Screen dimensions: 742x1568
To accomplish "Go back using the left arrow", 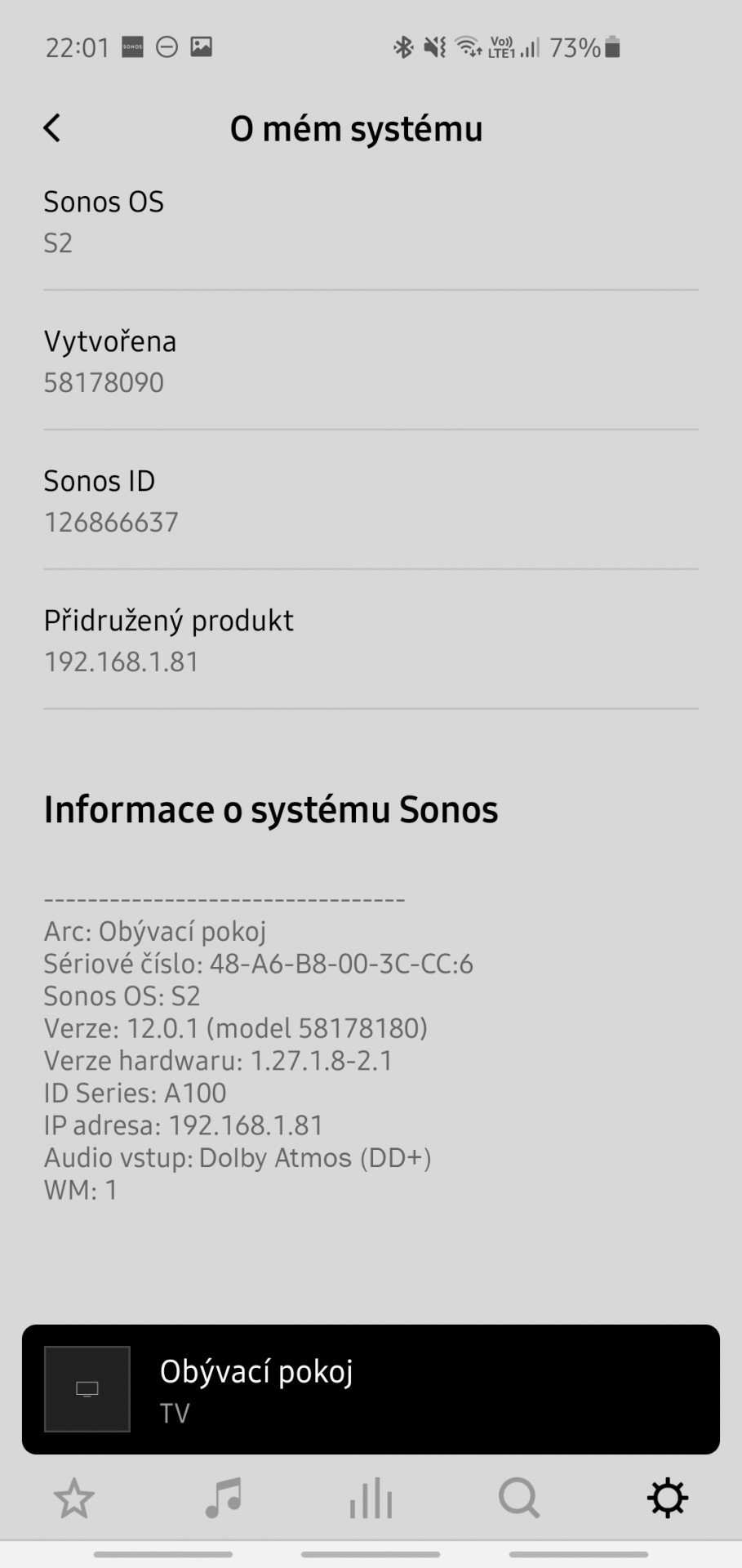I will (51, 128).
